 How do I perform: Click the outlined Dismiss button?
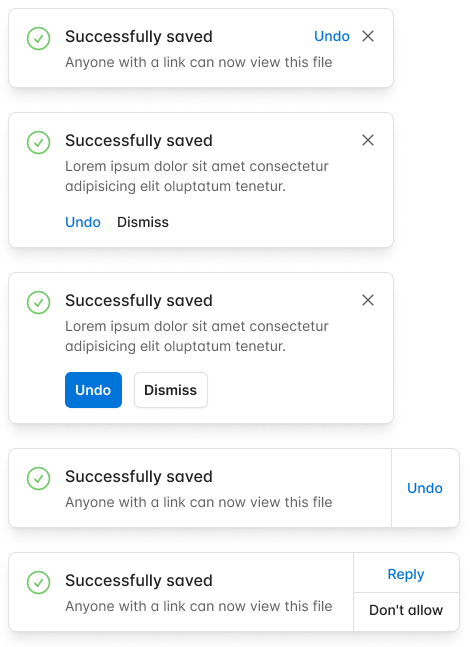(x=171, y=390)
